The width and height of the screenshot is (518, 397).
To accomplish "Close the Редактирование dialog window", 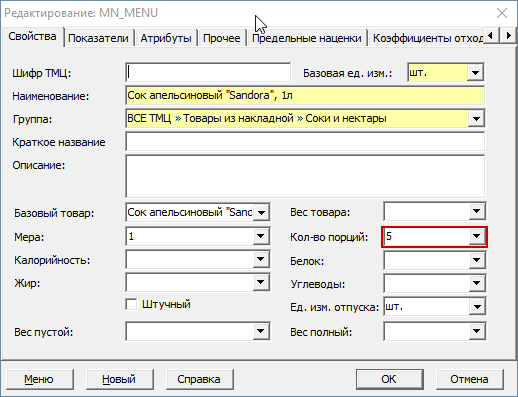I will coord(502,13).
